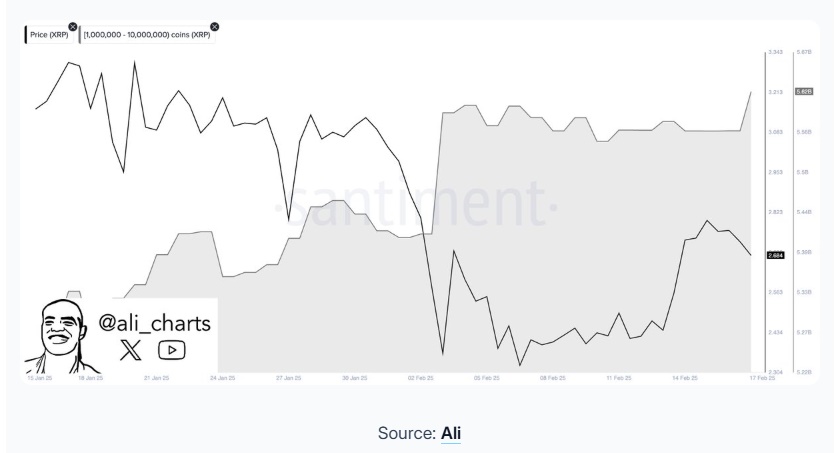The height and width of the screenshot is (453, 835).
Task: Click the 5.67B top axis label
Action: 804,52
